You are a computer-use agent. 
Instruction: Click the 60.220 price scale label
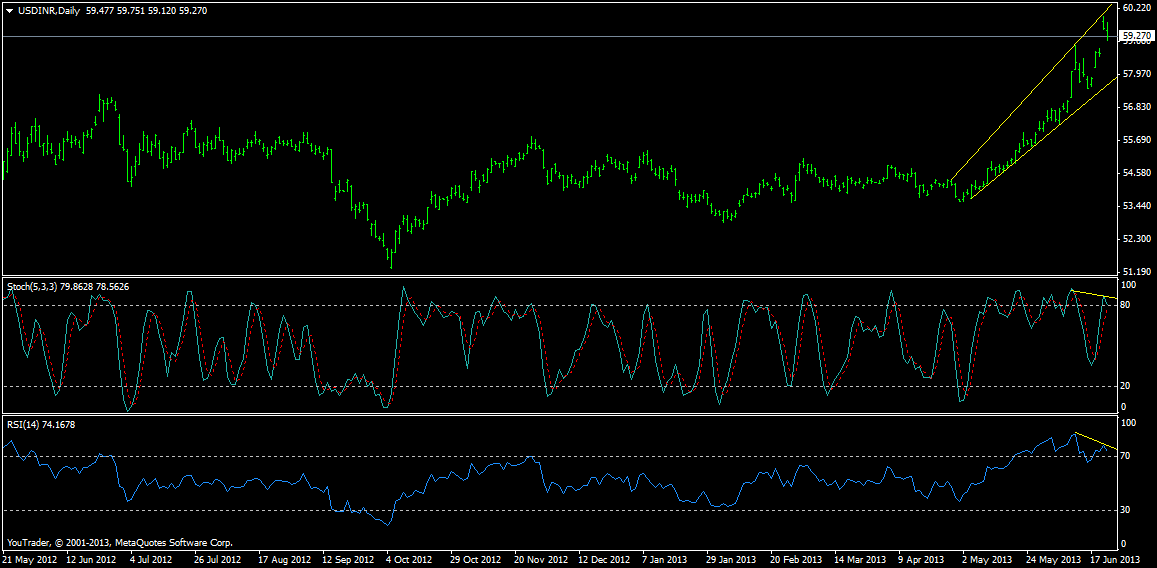[1135, 8]
